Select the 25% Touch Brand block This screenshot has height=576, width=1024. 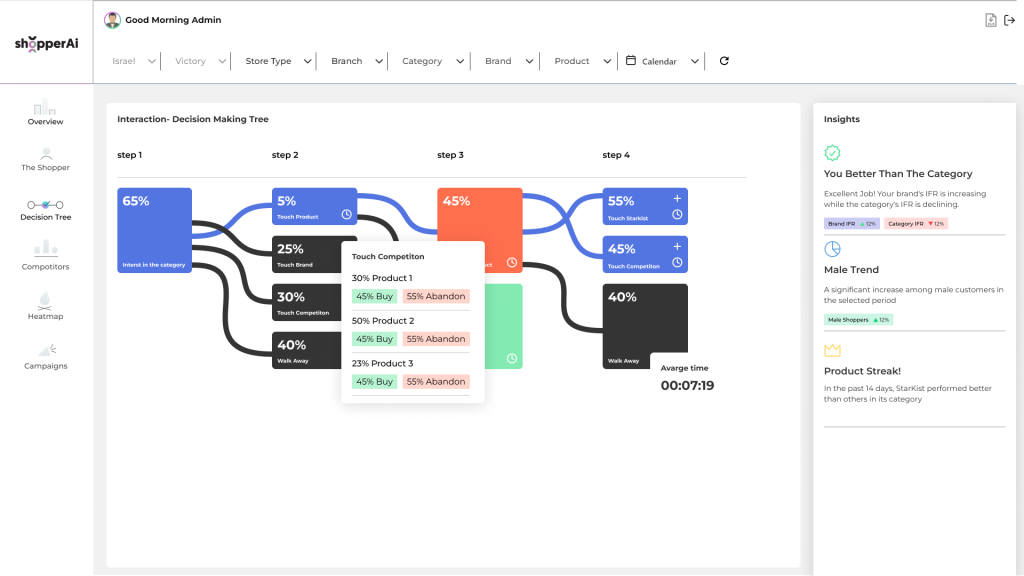tap(306, 255)
